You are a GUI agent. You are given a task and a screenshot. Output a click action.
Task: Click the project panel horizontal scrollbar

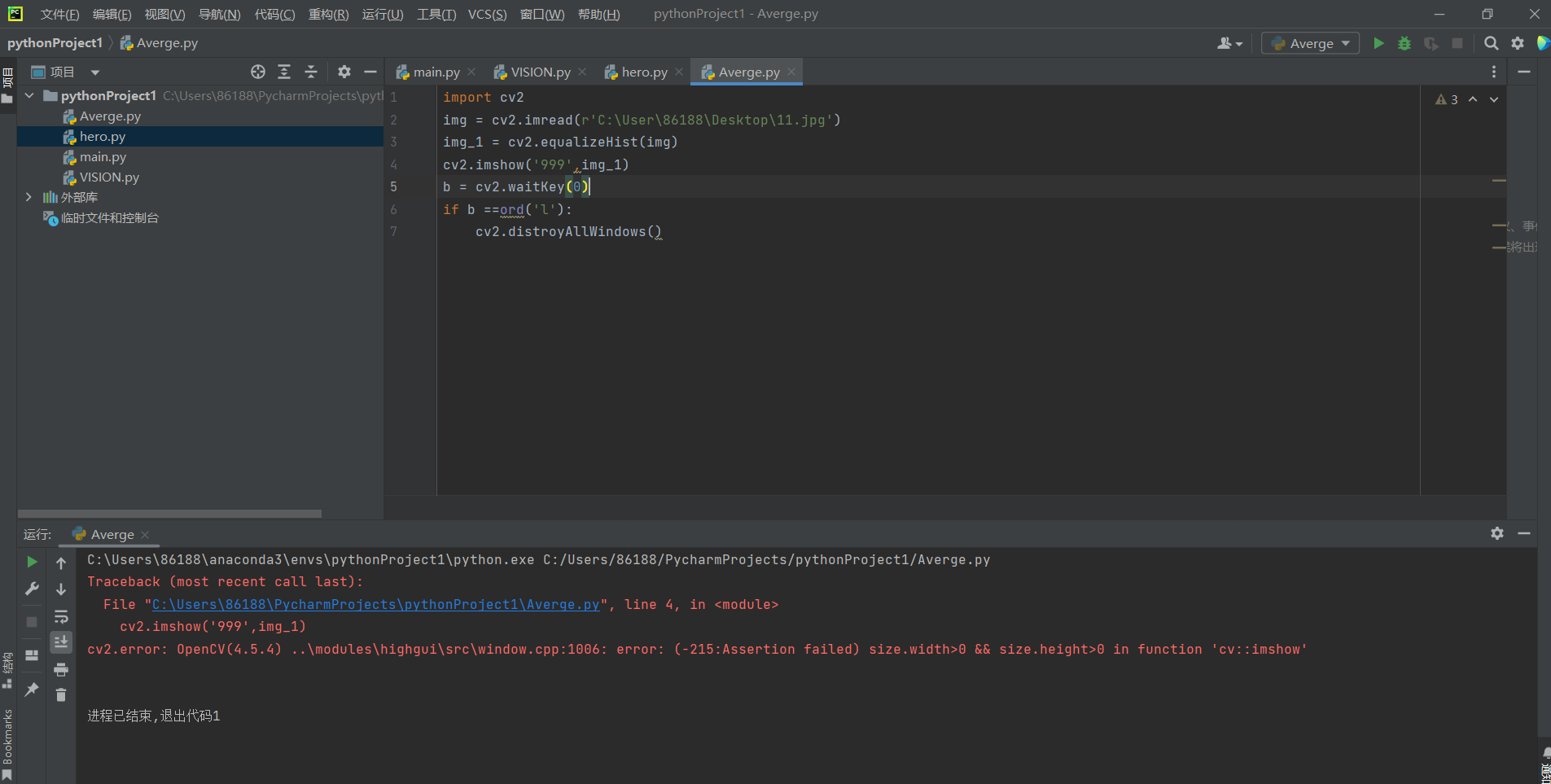pos(169,514)
